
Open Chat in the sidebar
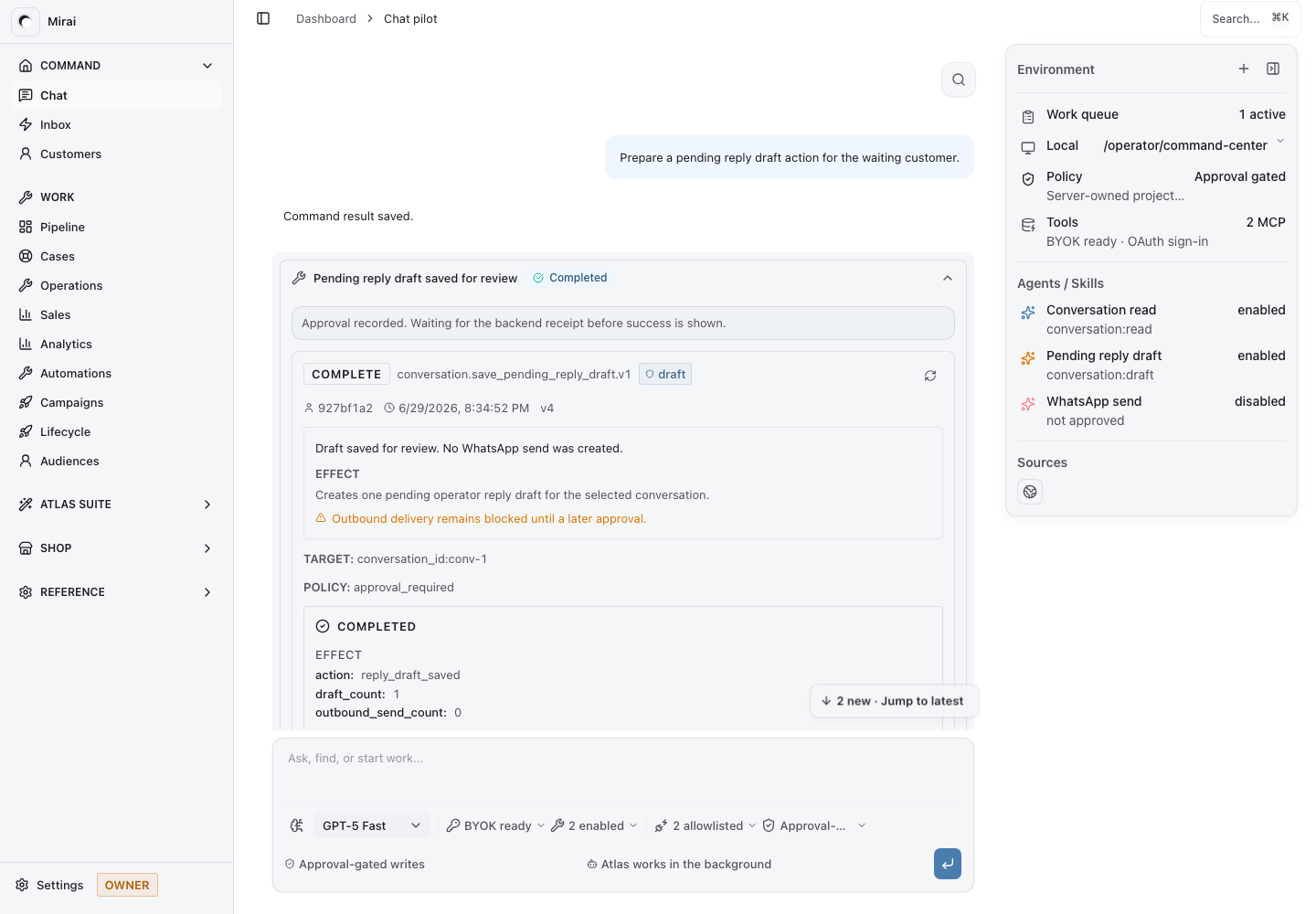point(118,95)
